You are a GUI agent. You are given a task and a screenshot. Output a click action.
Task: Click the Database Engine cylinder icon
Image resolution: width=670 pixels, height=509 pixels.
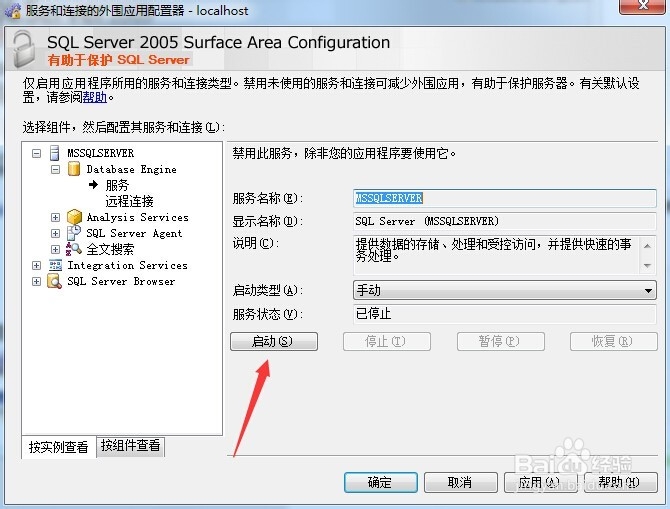coord(74,169)
